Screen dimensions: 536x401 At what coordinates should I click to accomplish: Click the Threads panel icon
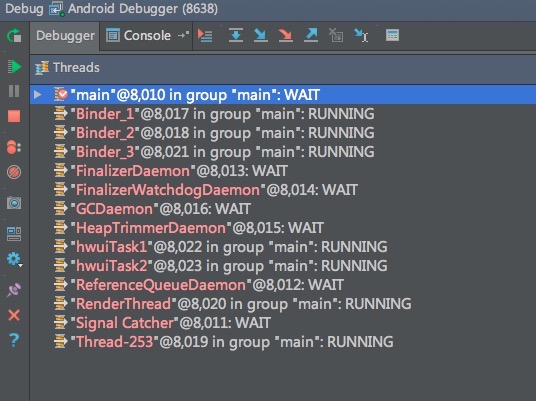pos(42,68)
